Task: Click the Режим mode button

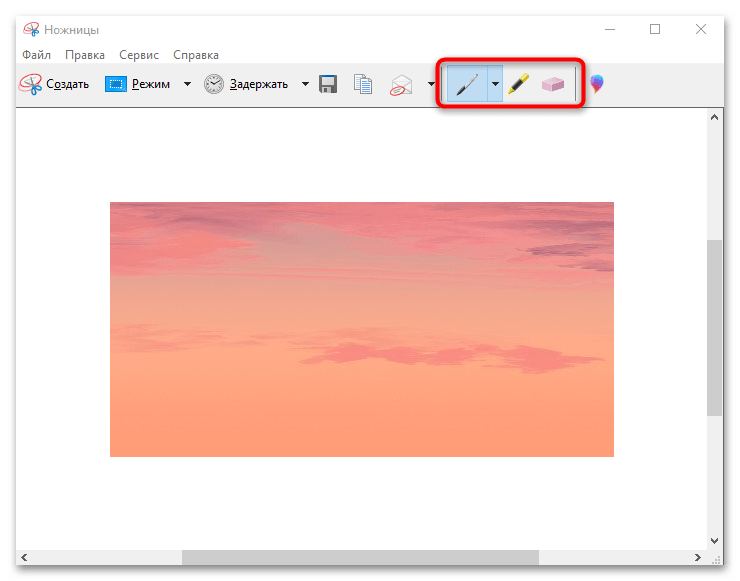Action: (137, 84)
